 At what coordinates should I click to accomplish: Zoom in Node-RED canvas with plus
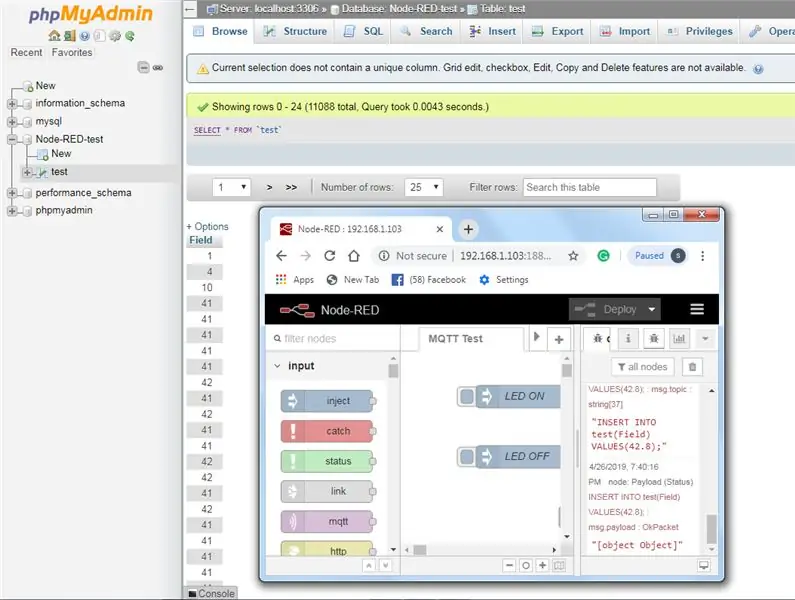(543, 565)
